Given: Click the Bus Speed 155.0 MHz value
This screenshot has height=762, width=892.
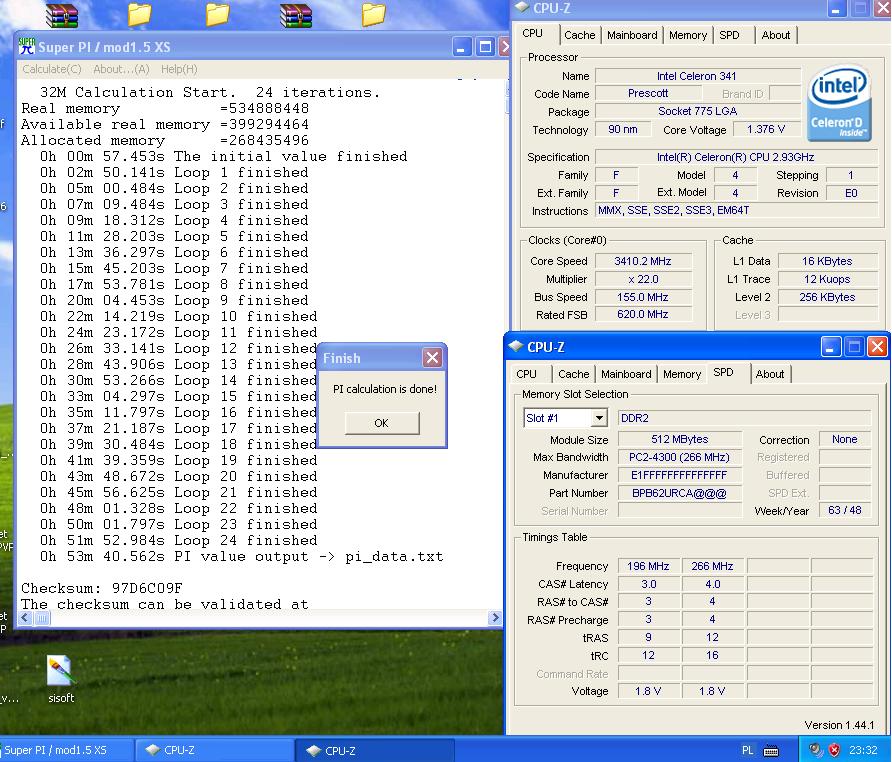Looking at the screenshot, I should pos(643,297).
